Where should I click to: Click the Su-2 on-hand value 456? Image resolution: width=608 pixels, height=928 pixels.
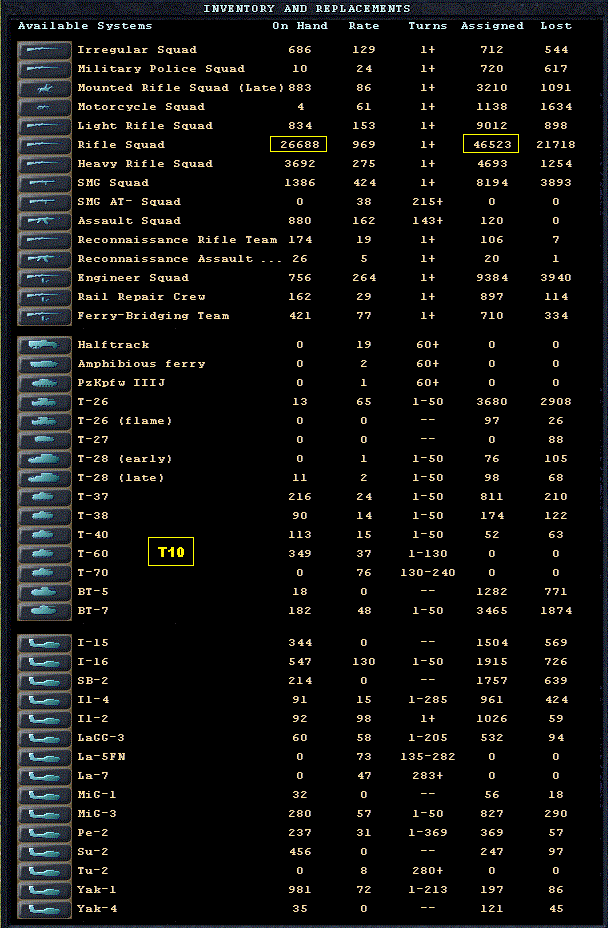300,852
